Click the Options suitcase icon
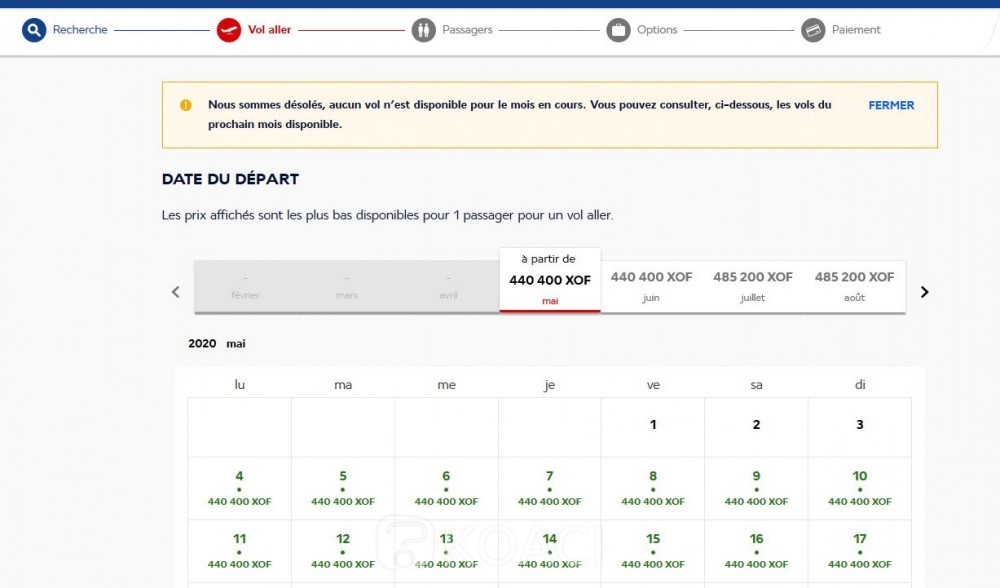The image size is (1000, 588). pyautogui.click(x=618, y=30)
